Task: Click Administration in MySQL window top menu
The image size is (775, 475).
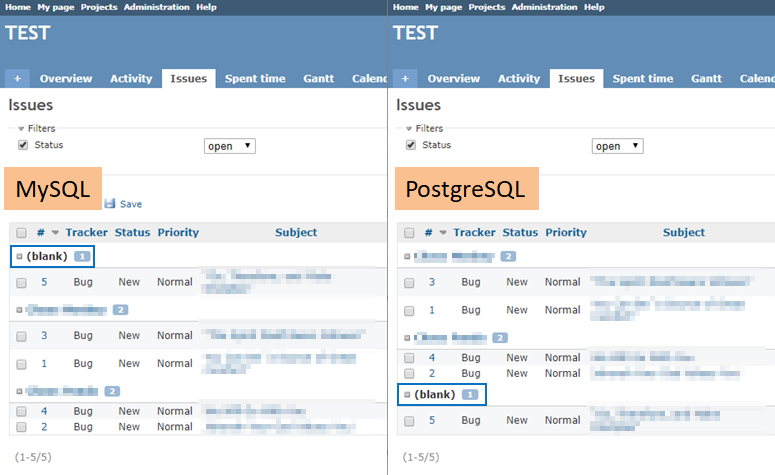Action: coord(156,7)
